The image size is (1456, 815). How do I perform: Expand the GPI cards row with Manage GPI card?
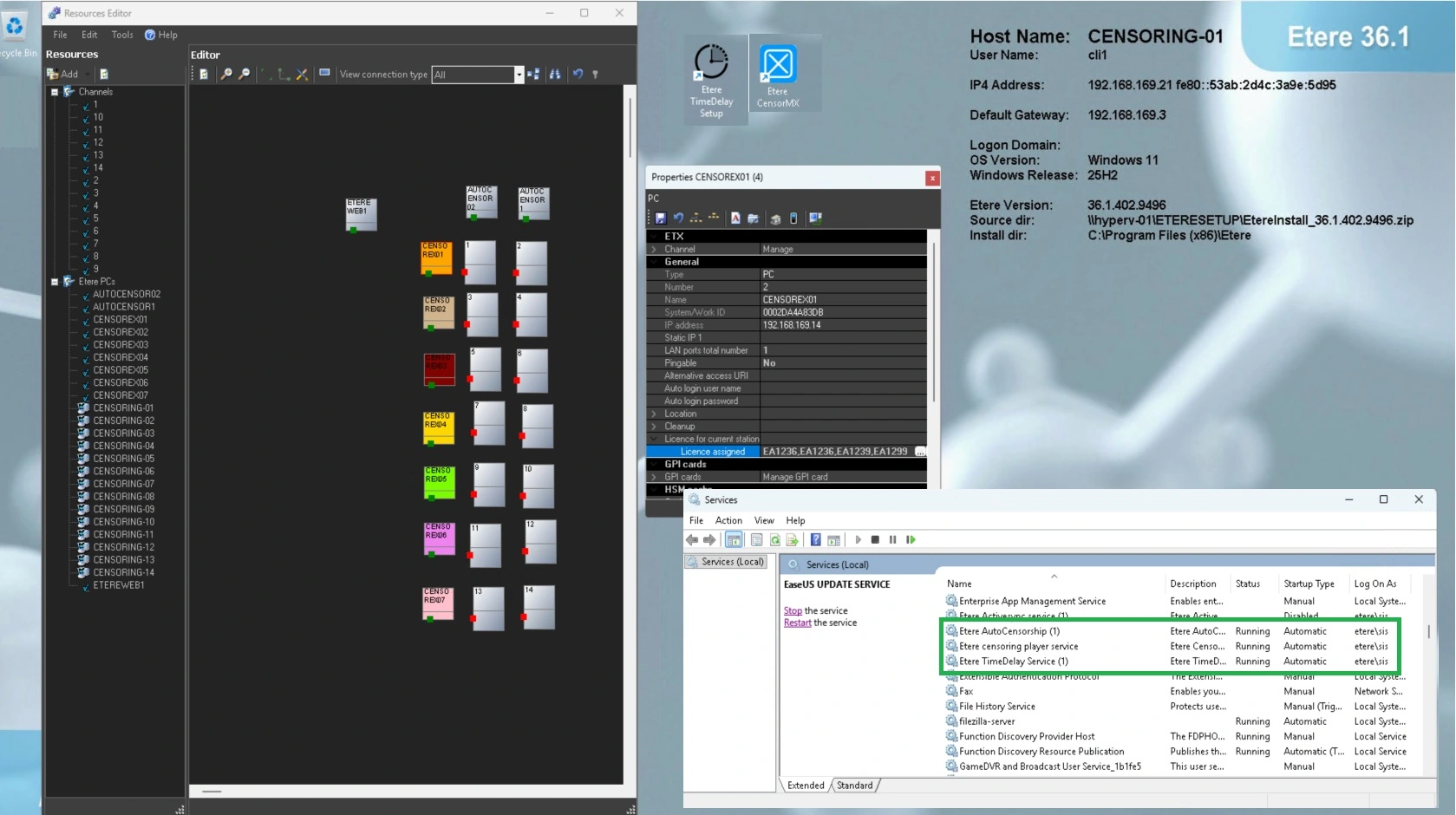click(654, 478)
